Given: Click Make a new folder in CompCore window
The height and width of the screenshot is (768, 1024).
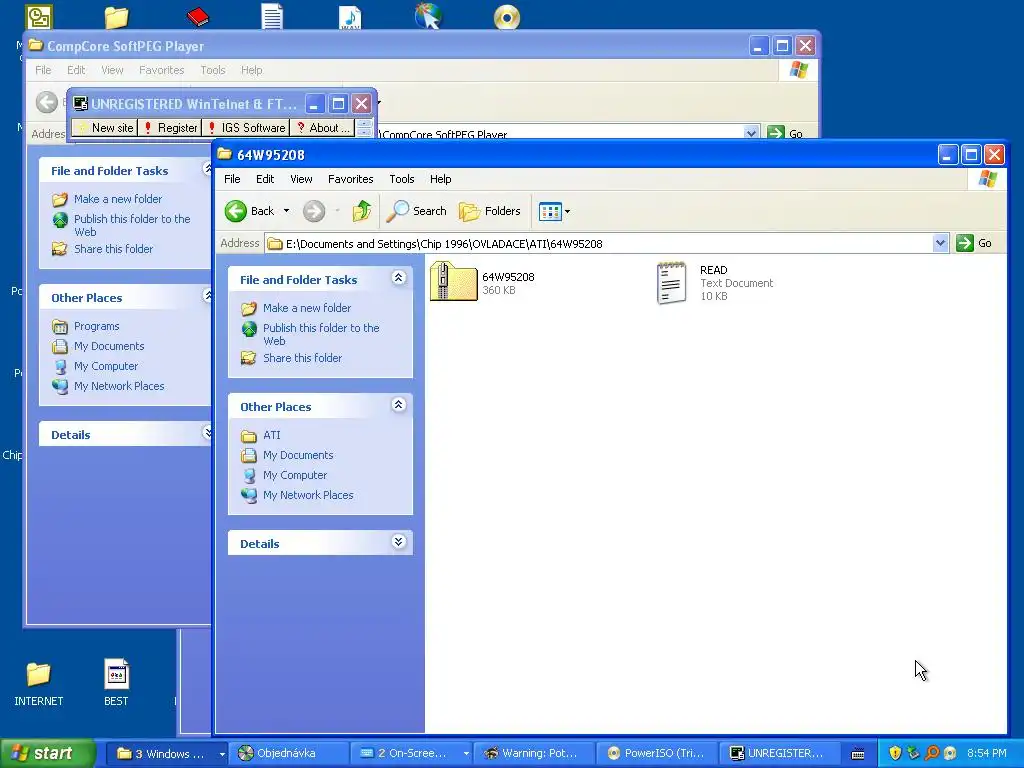Looking at the screenshot, I should (x=118, y=199).
